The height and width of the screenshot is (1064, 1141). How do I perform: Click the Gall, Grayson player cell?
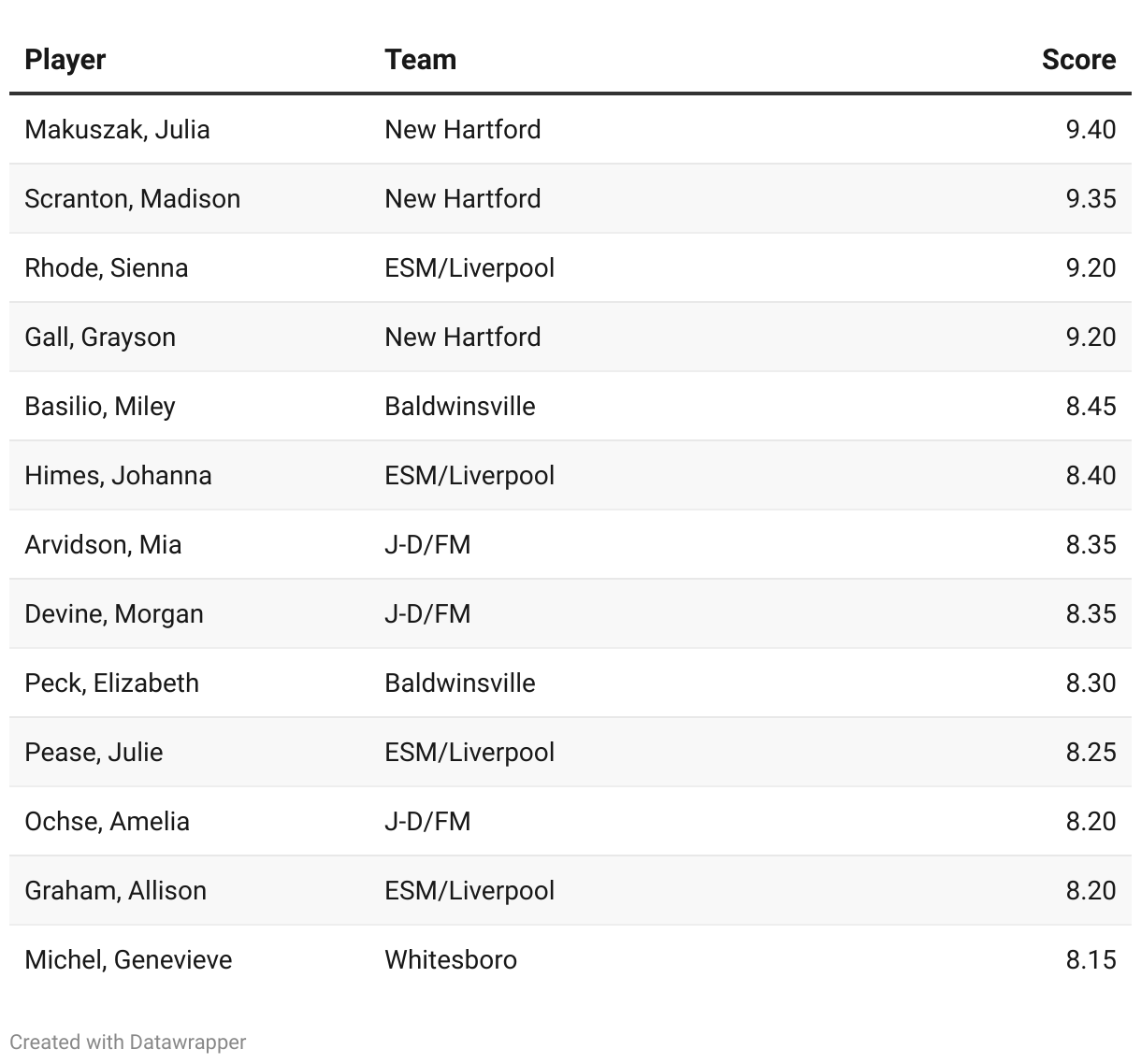[x=100, y=337]
